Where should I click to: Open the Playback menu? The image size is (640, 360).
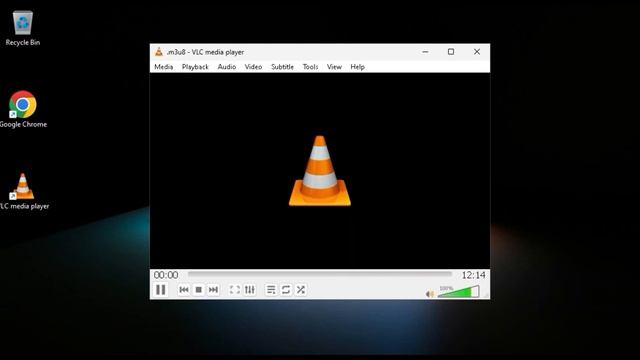[x=195, y=67]
